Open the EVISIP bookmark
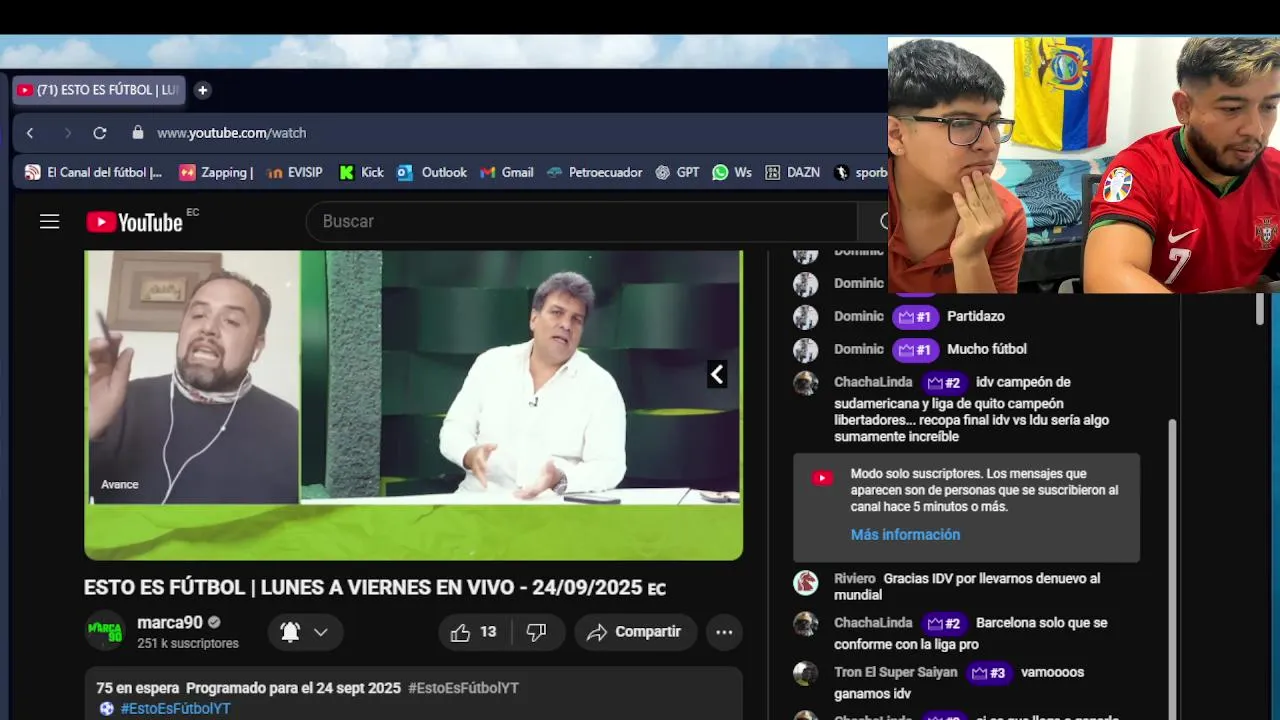The height and width of the screenshot is (720, 1280). click(x=295, y=172)
